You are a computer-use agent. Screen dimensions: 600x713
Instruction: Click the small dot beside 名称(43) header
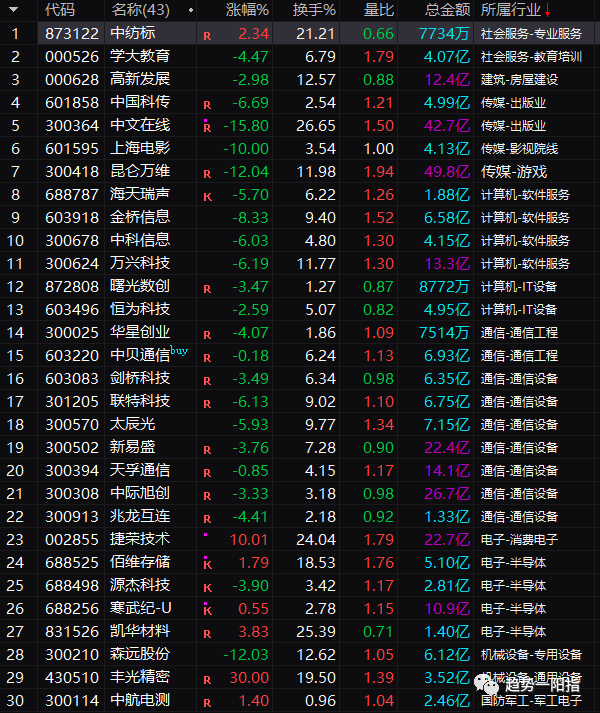191,10
